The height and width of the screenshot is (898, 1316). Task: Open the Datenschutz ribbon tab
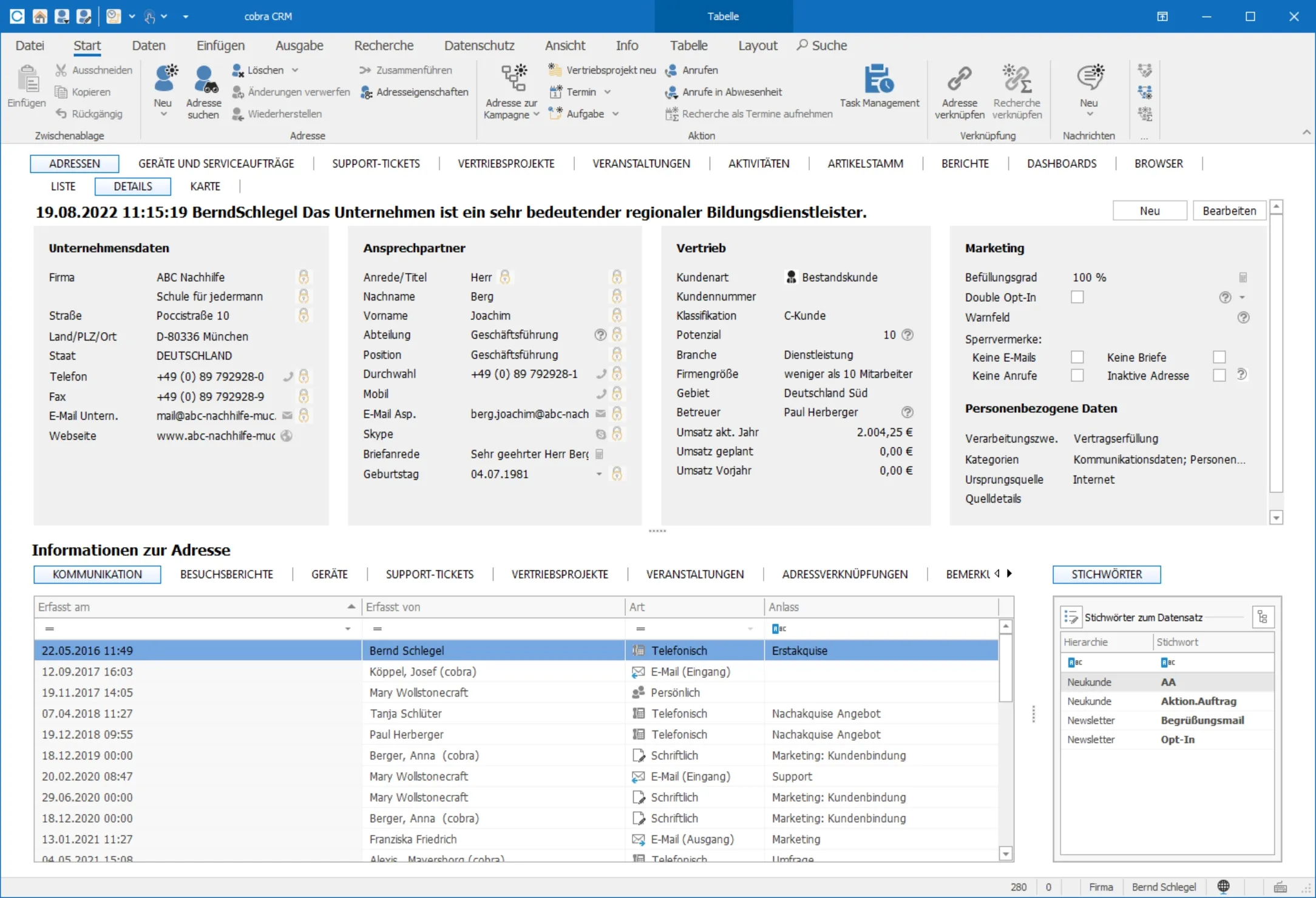pyautogui.click(x=480, y=46)
